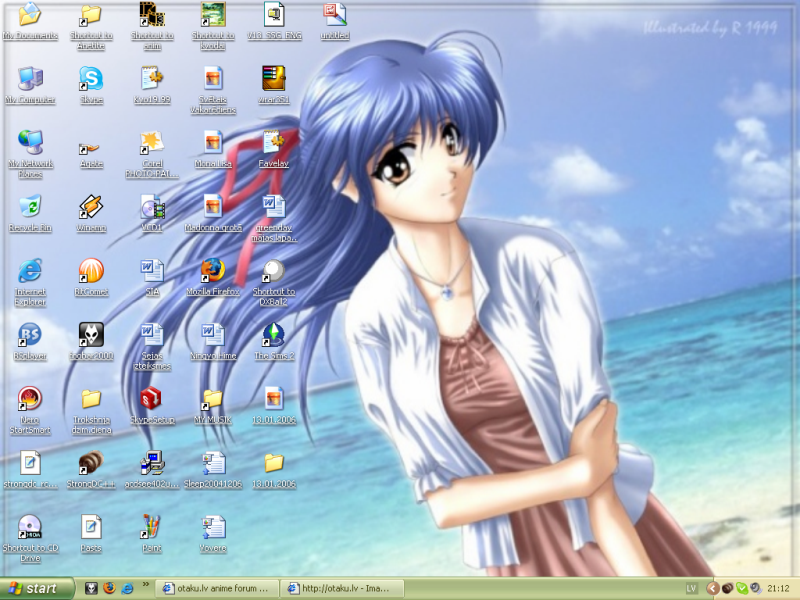
Task: Switch to otaku.lv anime forum taskbar window
Action: pos(217,589)
